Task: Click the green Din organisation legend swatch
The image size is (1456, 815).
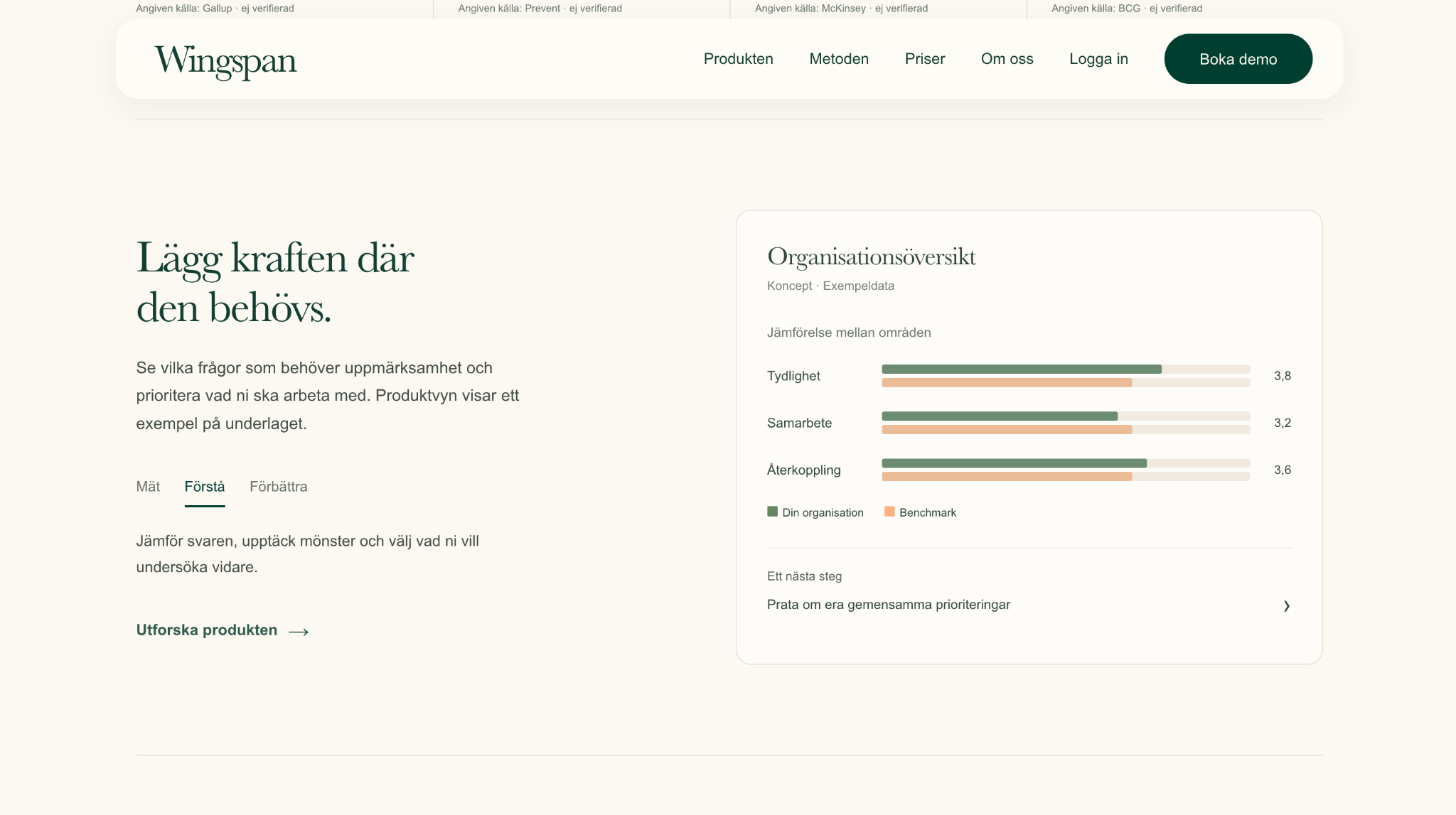Action: click(x=772, y=512)
